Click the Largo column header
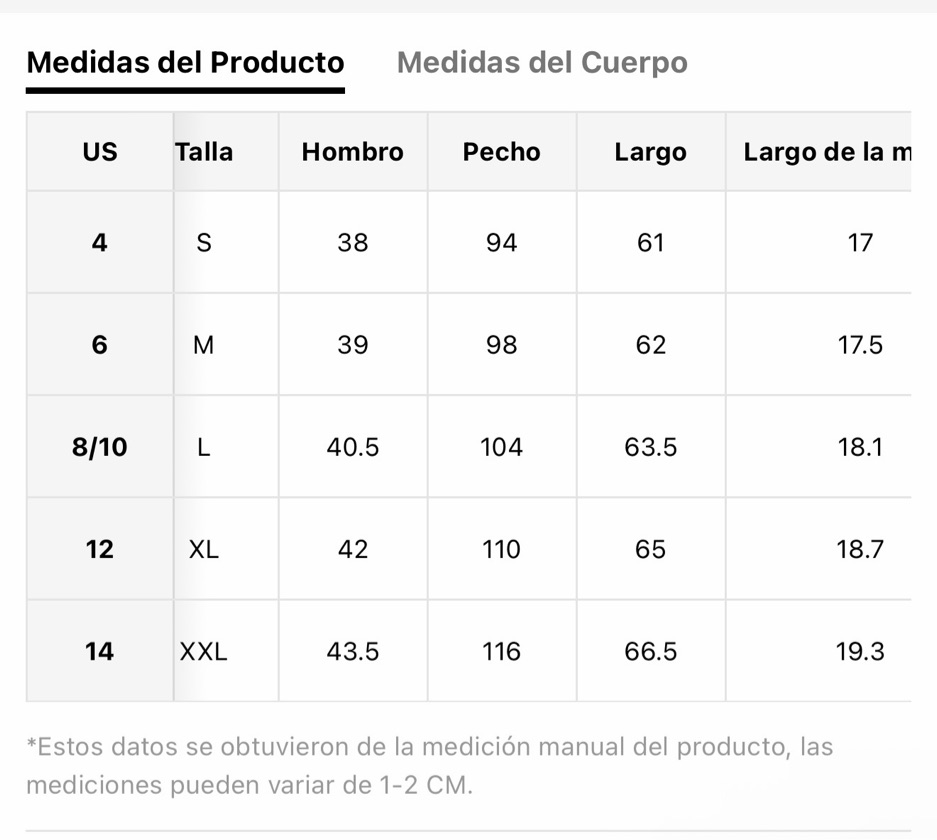This screenshot has width=937, height=840. point(651,152)
